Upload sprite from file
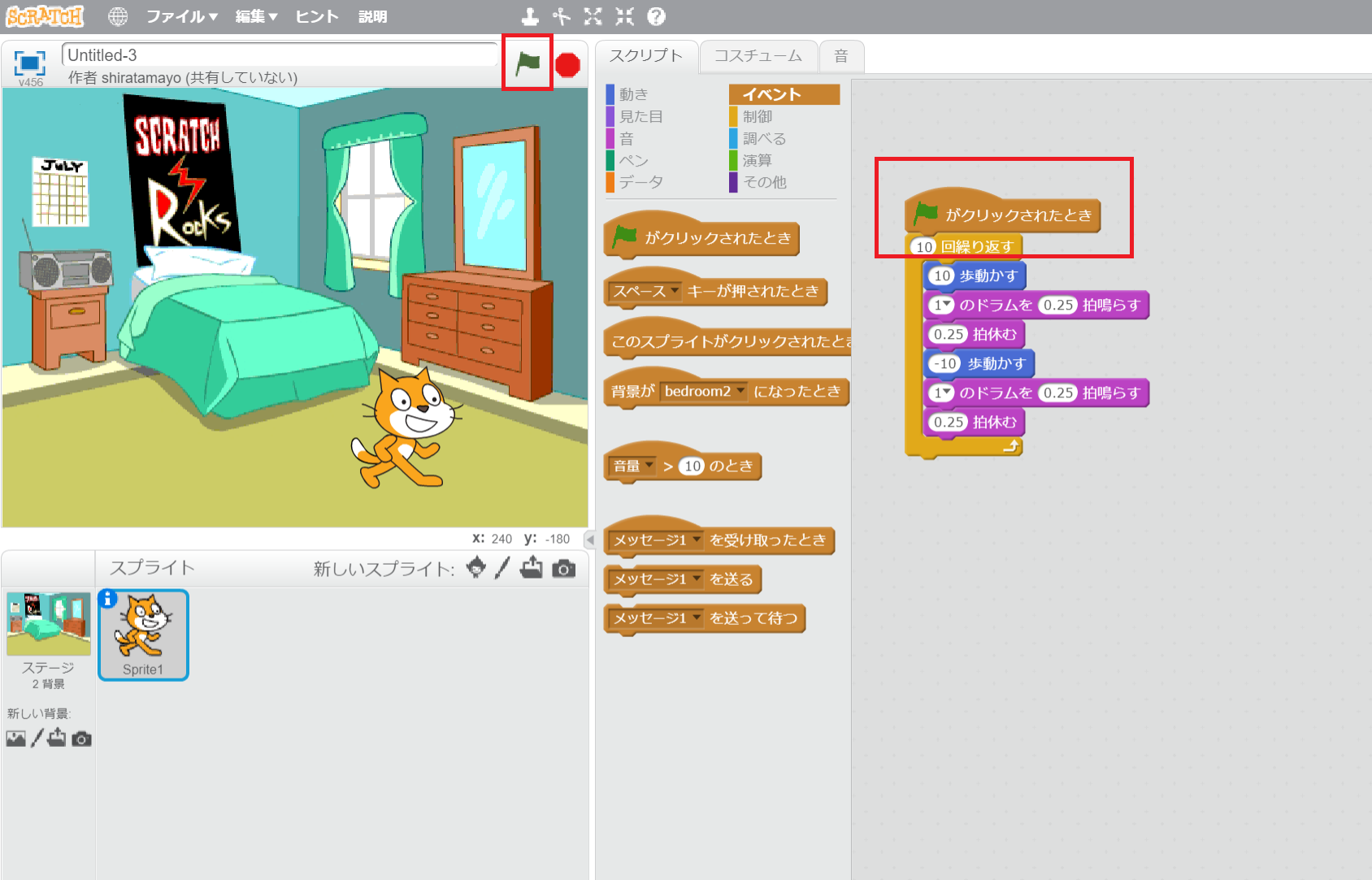Viewport: 1372px width, 880px height. coord(532,567)
